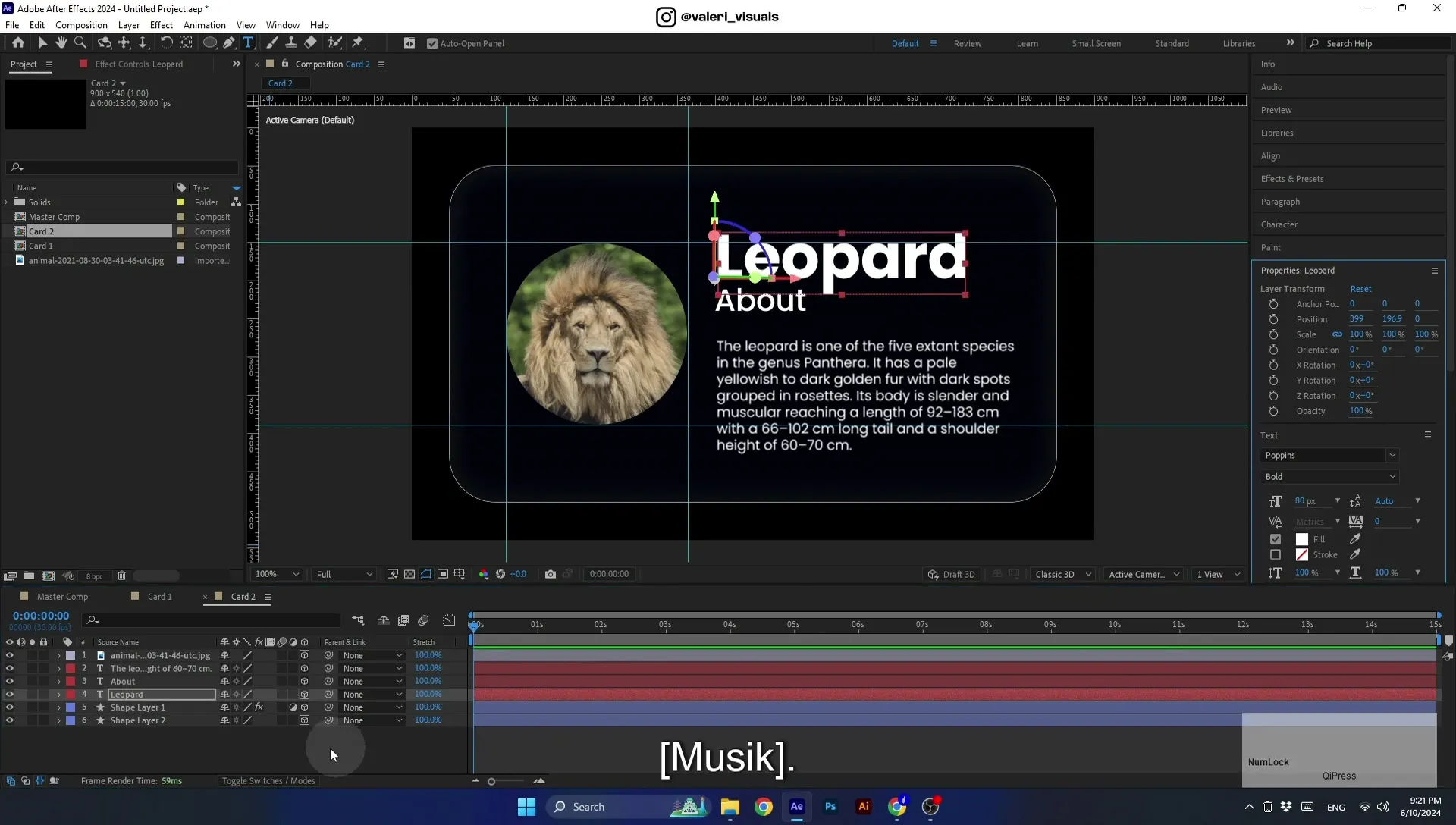Open the 100% magnification dropdown

click(276, 575)
